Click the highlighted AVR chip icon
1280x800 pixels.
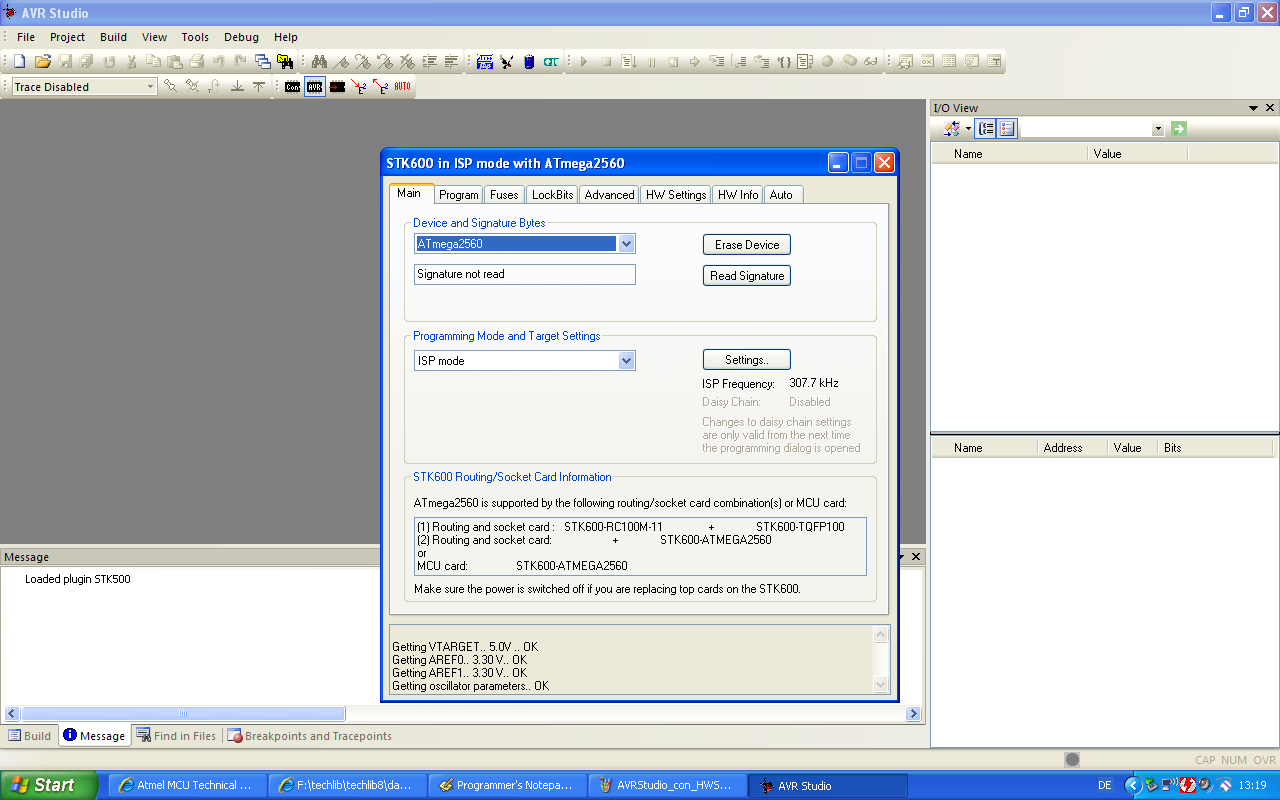point(315,87)
